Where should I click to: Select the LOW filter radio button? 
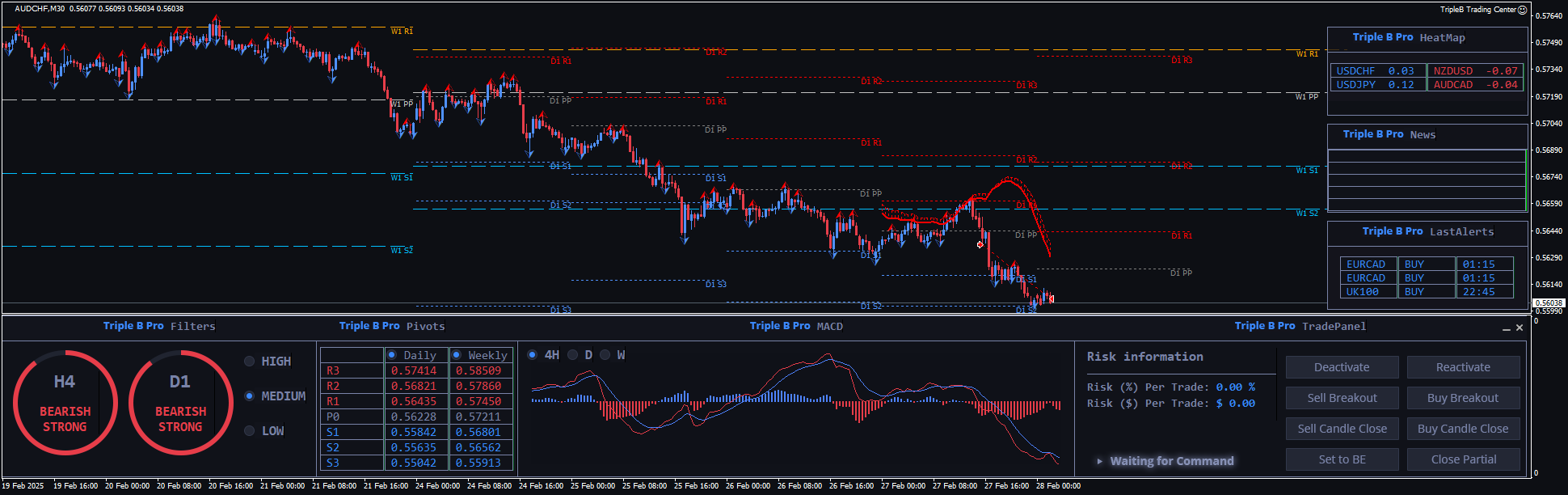point(250,431)
